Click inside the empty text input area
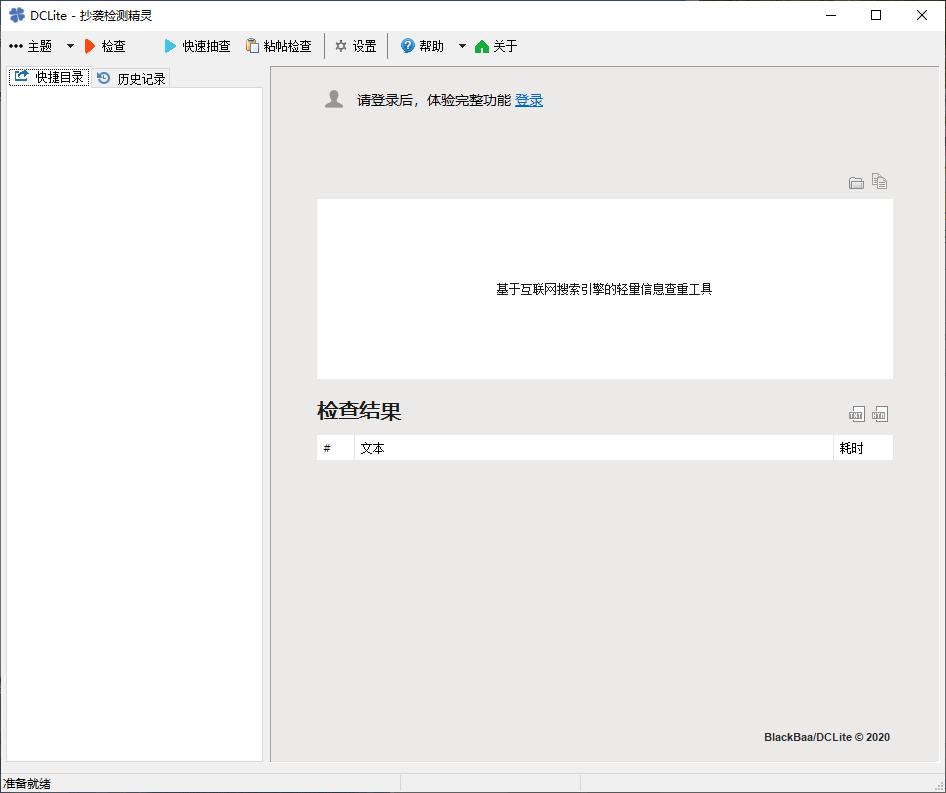946x793 pixels. coord(604,288)
